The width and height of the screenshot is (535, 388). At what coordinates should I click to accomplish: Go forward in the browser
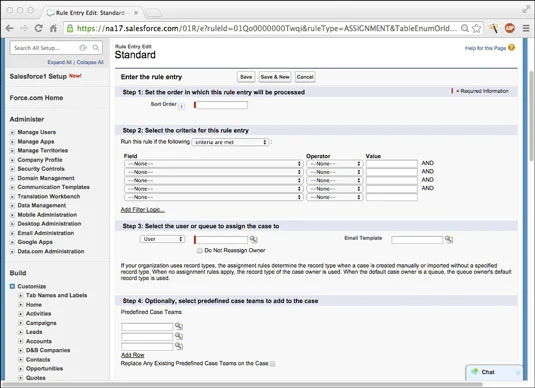click(x=24, y=28)
